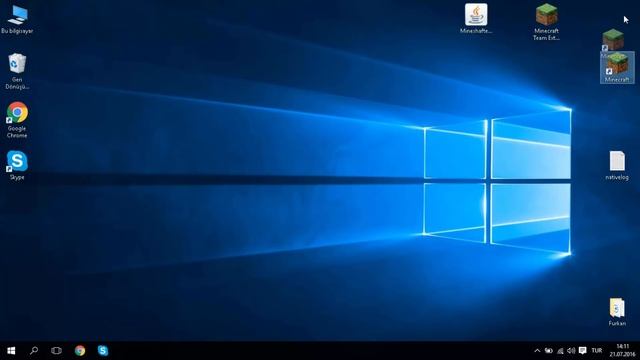Open the Windows Start menu
Image resolution: width=640 pixels, height=360 pixels.
pos(11,351)
